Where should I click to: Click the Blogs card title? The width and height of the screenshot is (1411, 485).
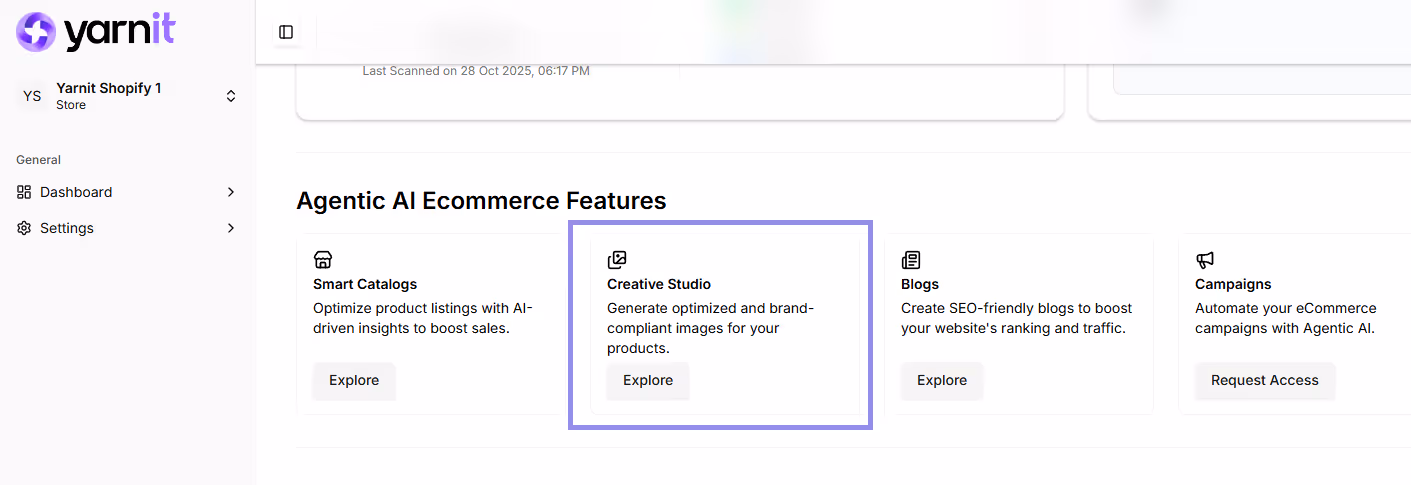pyautogui.click(x=920, y=284)
